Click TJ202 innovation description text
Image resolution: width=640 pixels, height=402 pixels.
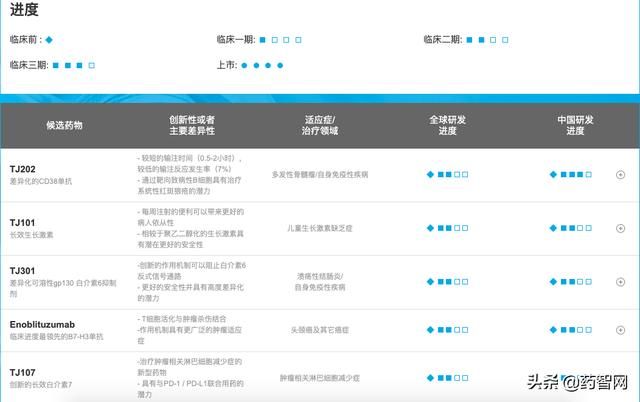pyautogui.click(x=190, y=175)
